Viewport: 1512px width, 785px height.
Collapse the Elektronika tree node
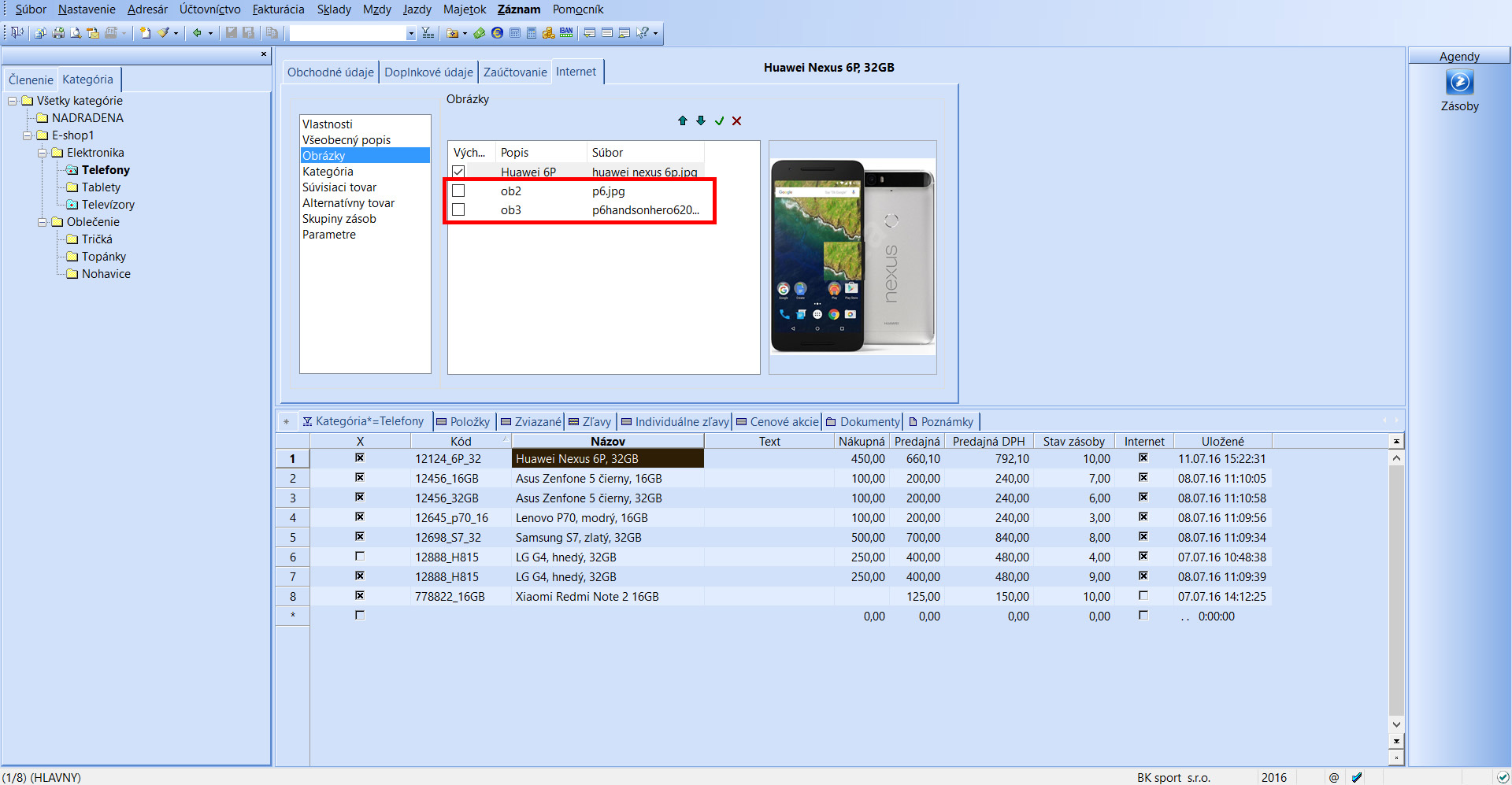tap(43, 153)
